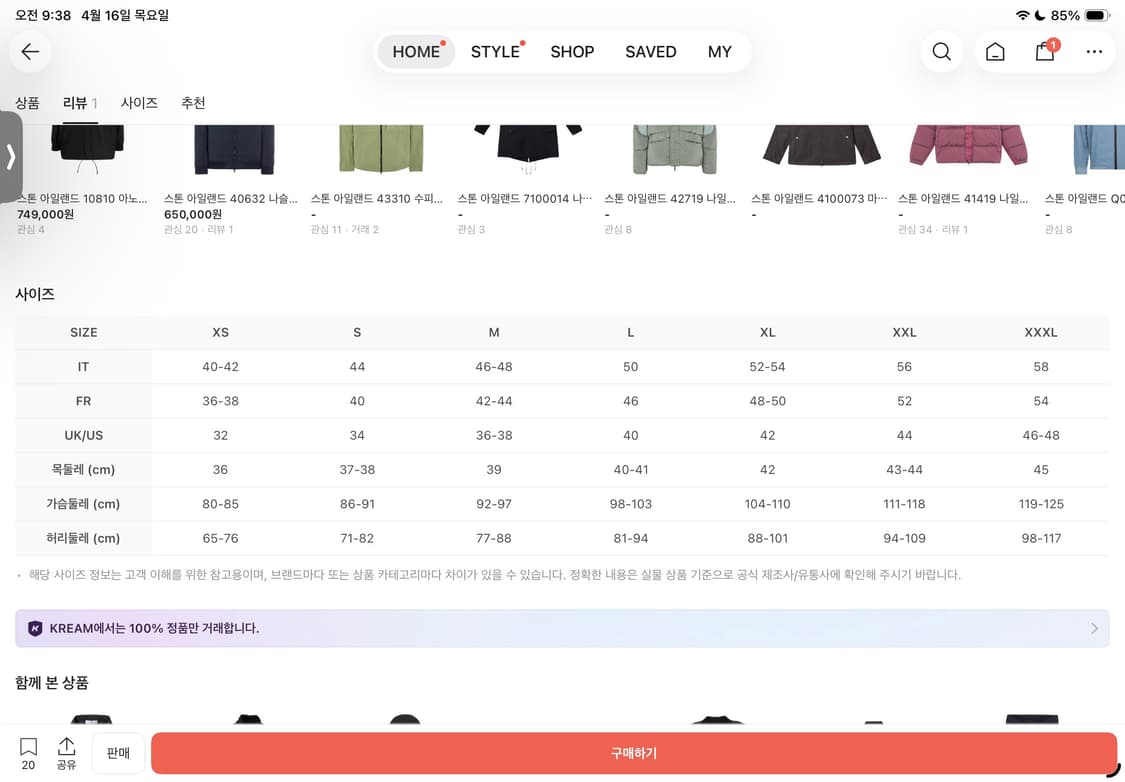Image resolution: width=1125 pixels, height=782 pixels.
Task: Tap the house icon next to search
Action: click(x=995, y=52)
